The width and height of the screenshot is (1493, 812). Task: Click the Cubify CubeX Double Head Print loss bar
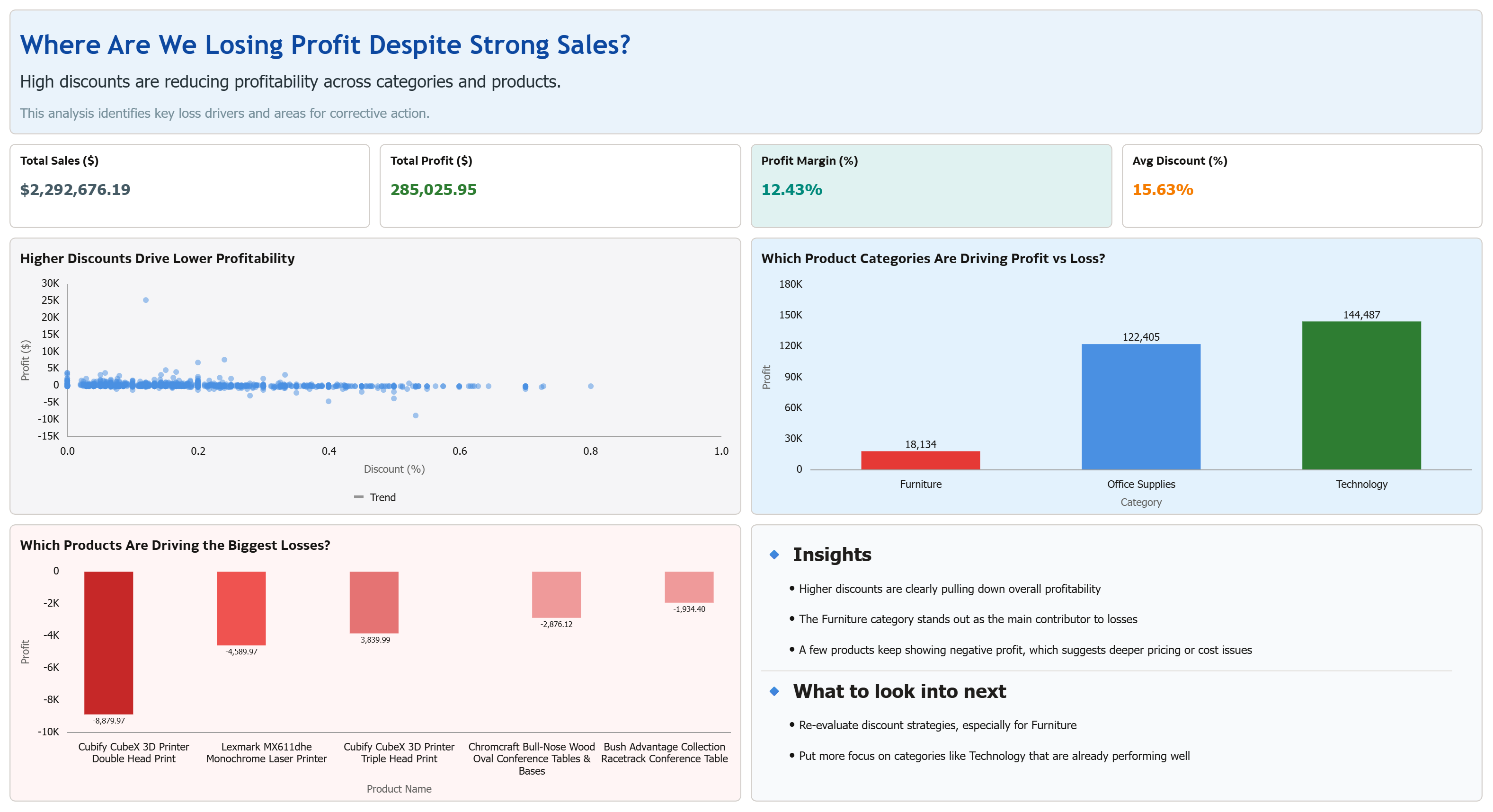(108, 642)
